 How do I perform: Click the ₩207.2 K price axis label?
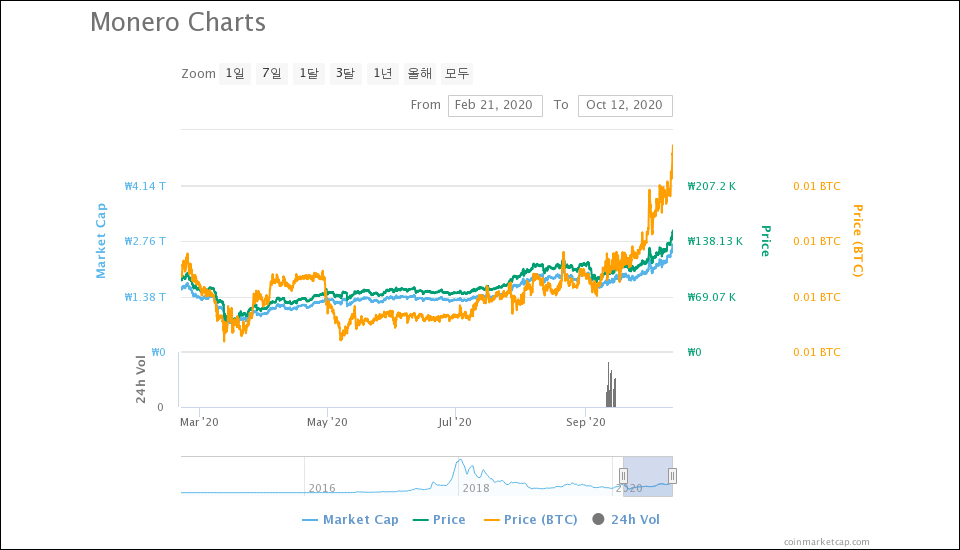pos(711,186)
